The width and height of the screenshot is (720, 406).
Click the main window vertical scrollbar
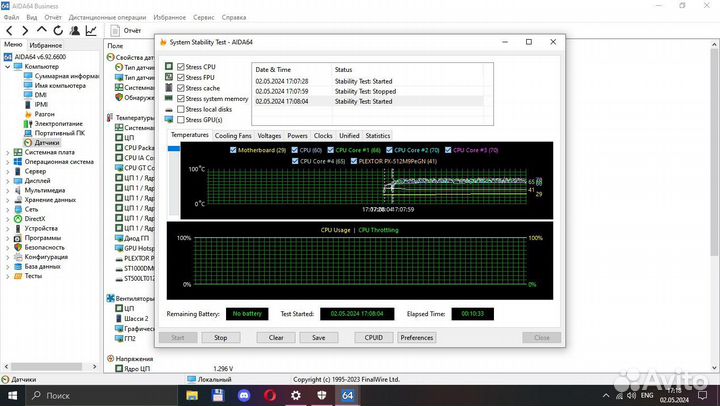click(x=714, y=152)
